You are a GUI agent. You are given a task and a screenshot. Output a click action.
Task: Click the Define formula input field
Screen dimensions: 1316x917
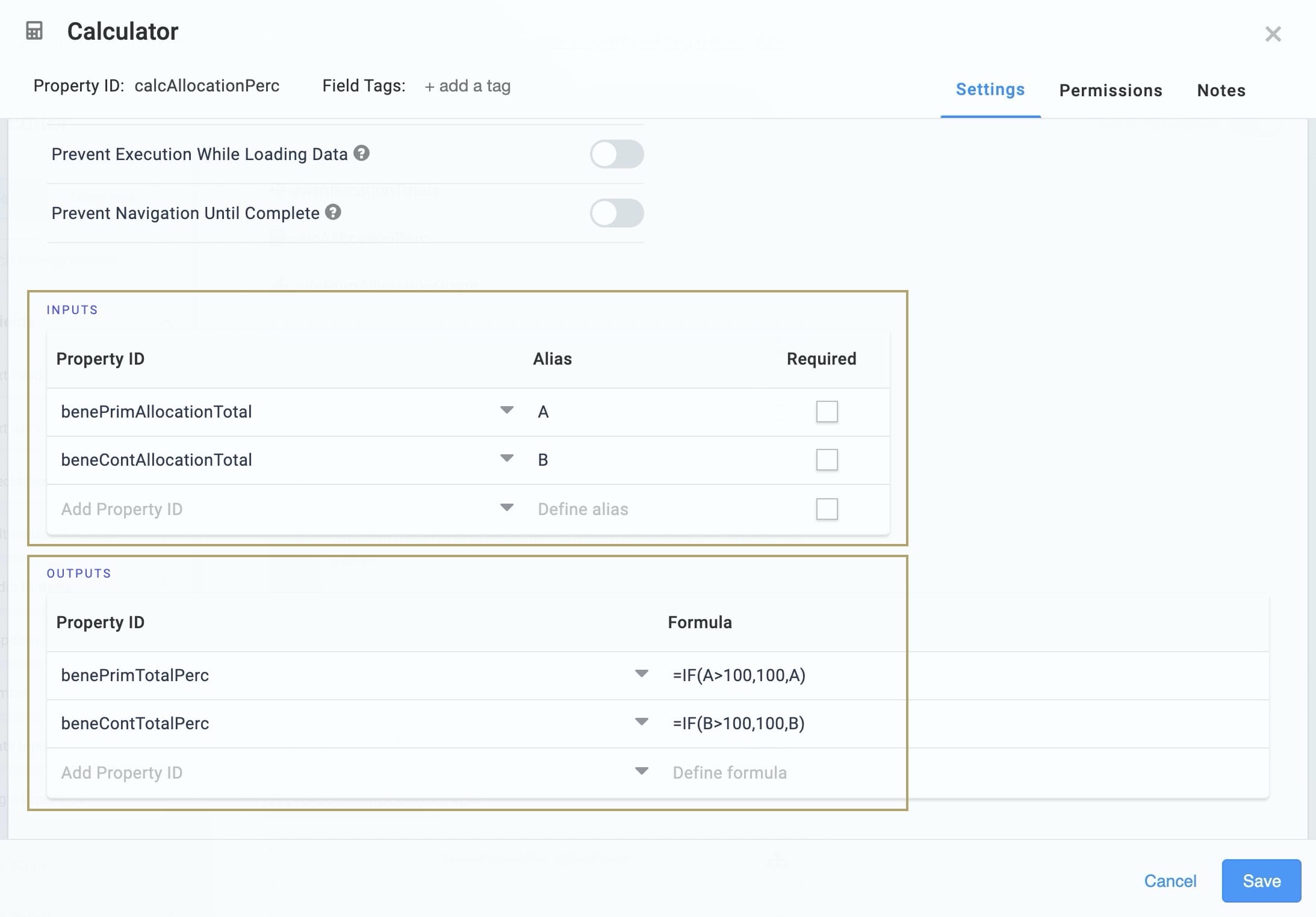[x=730, y=773]
